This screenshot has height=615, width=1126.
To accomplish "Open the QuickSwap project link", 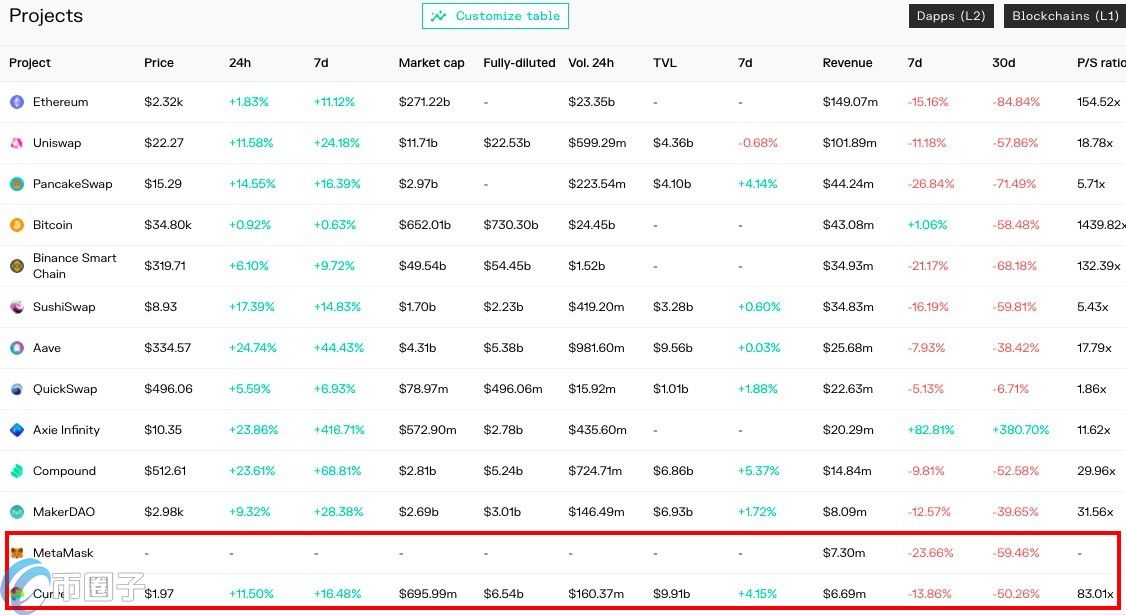I will tap(65, 389).
